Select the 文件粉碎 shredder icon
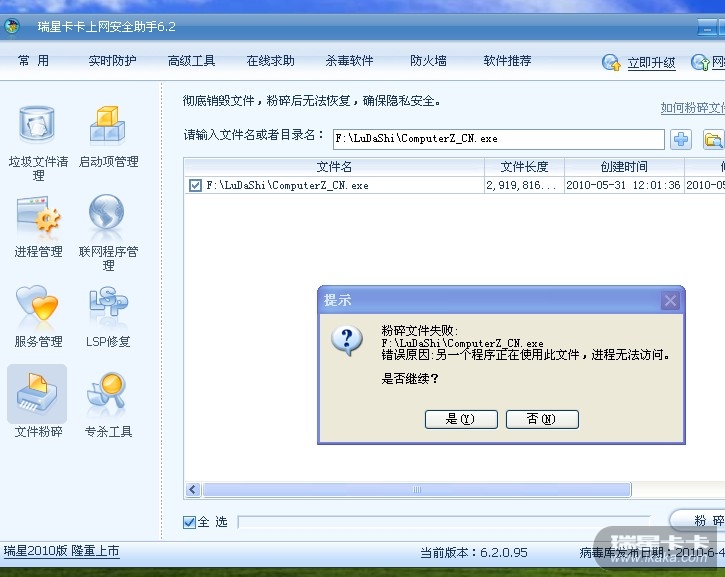The image size is (725, 577). pyautogui.click(x=37, y=393)
